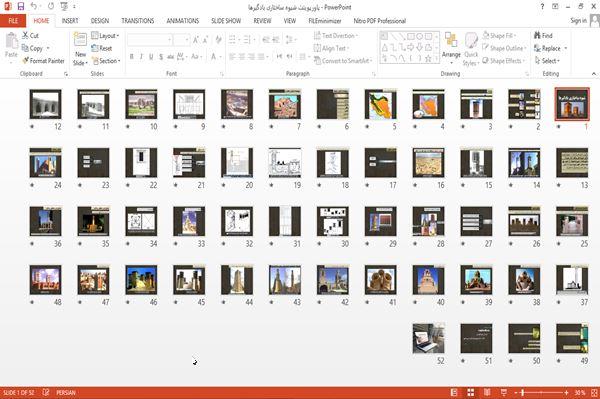Click the Reset button in Slides group
The image size is (600, 399).
pyautogui.click(x=102, y=48)
